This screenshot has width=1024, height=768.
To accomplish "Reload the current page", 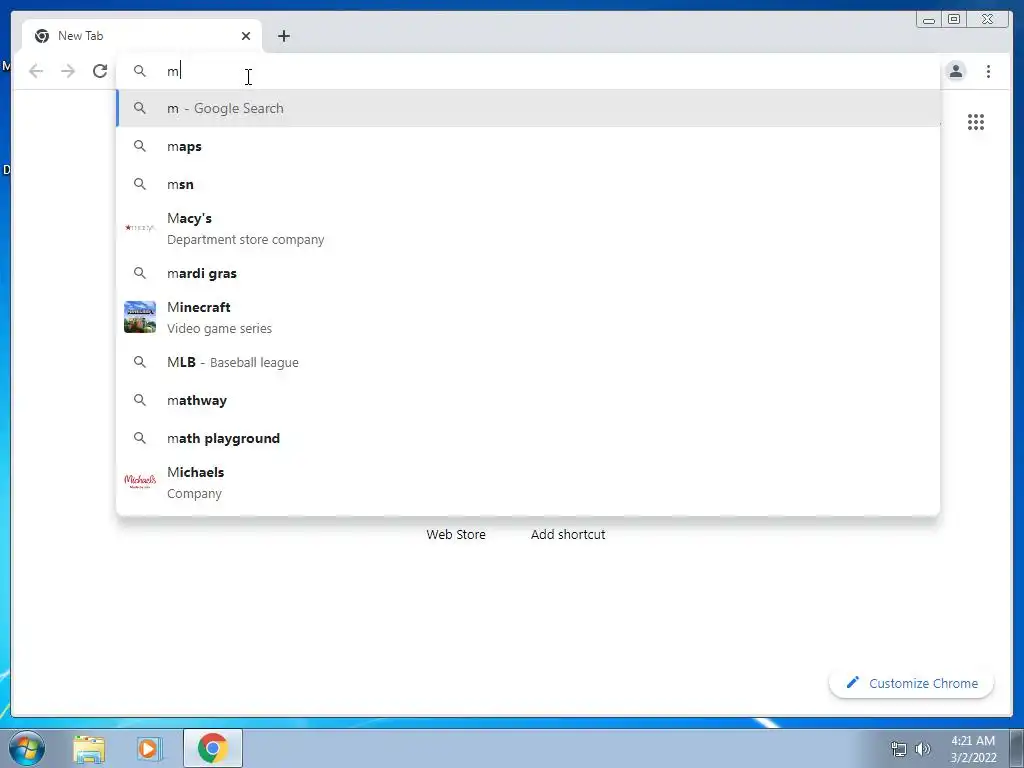I will (100, 71).
